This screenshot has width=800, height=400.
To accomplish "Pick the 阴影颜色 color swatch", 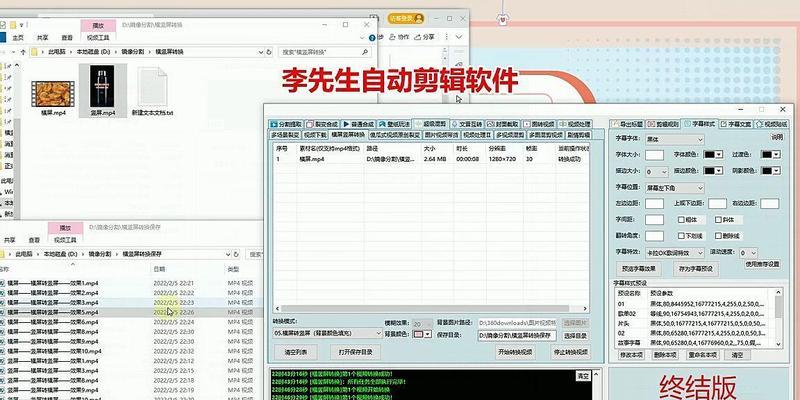I will (770, 171).
